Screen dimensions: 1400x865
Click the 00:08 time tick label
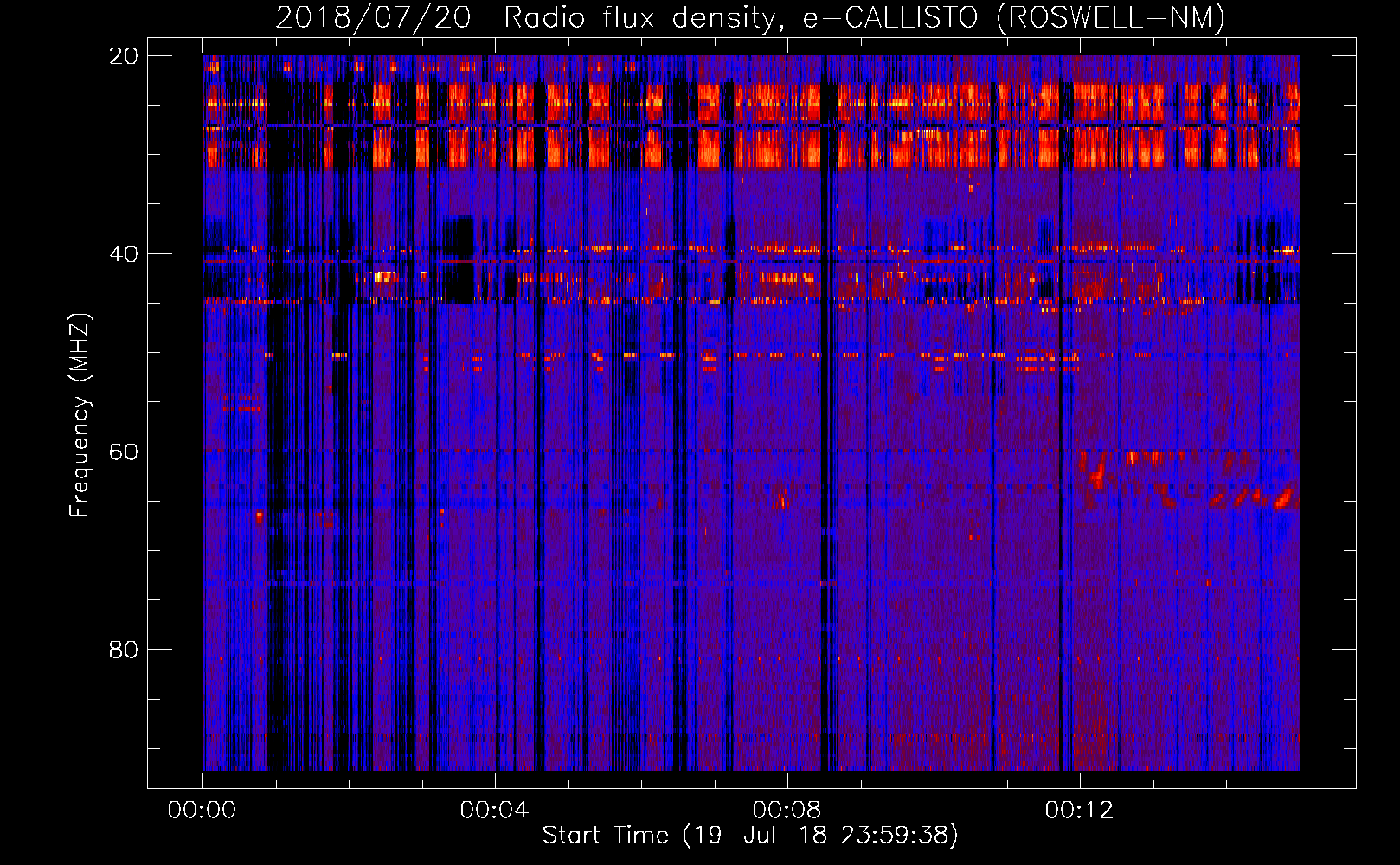[787, 811]
